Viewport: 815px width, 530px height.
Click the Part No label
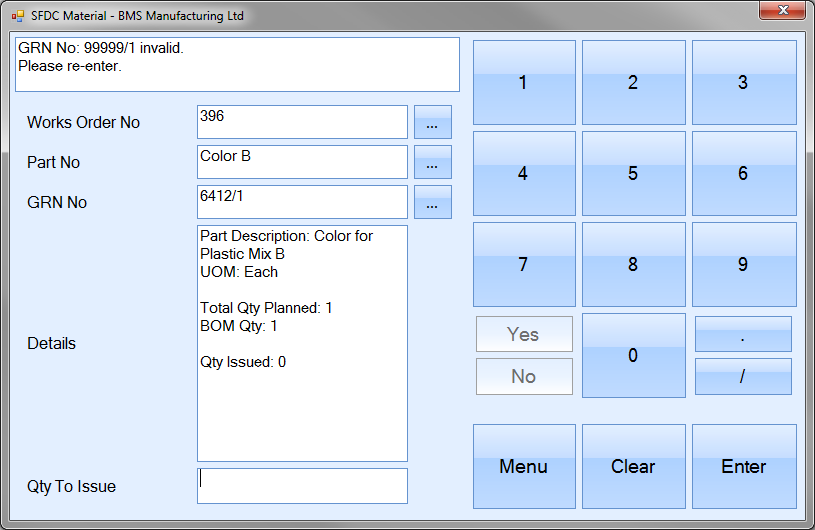coord(54,162)
